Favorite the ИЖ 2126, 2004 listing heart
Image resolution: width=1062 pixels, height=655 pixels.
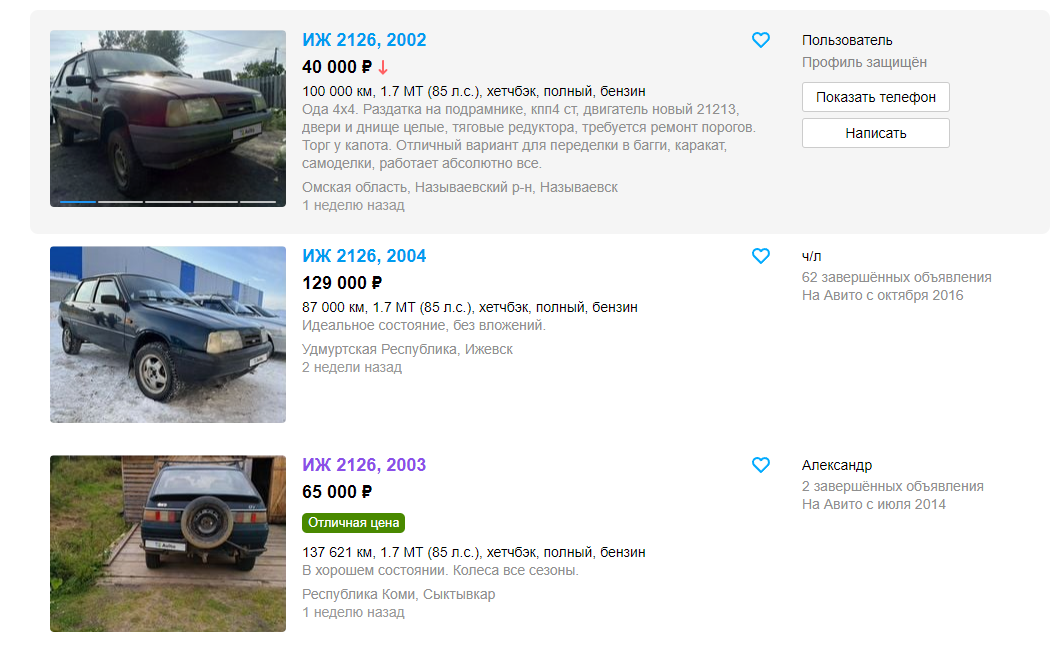(761, 256)
